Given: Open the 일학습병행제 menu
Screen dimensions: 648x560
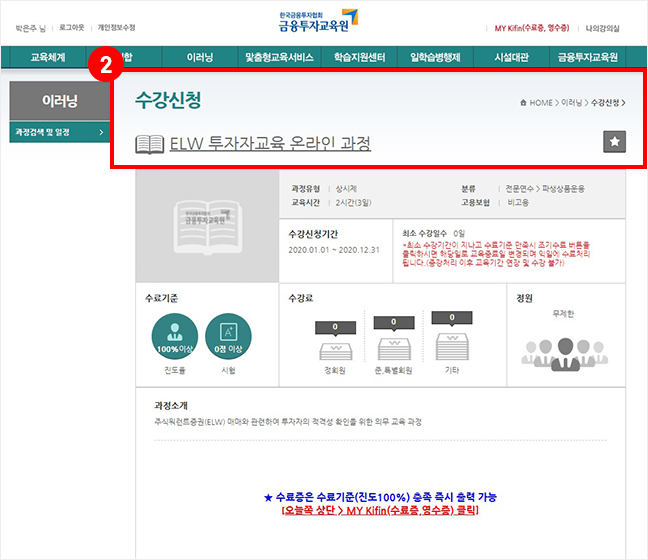Looking at the screenshot, I should tap(435, 57).
